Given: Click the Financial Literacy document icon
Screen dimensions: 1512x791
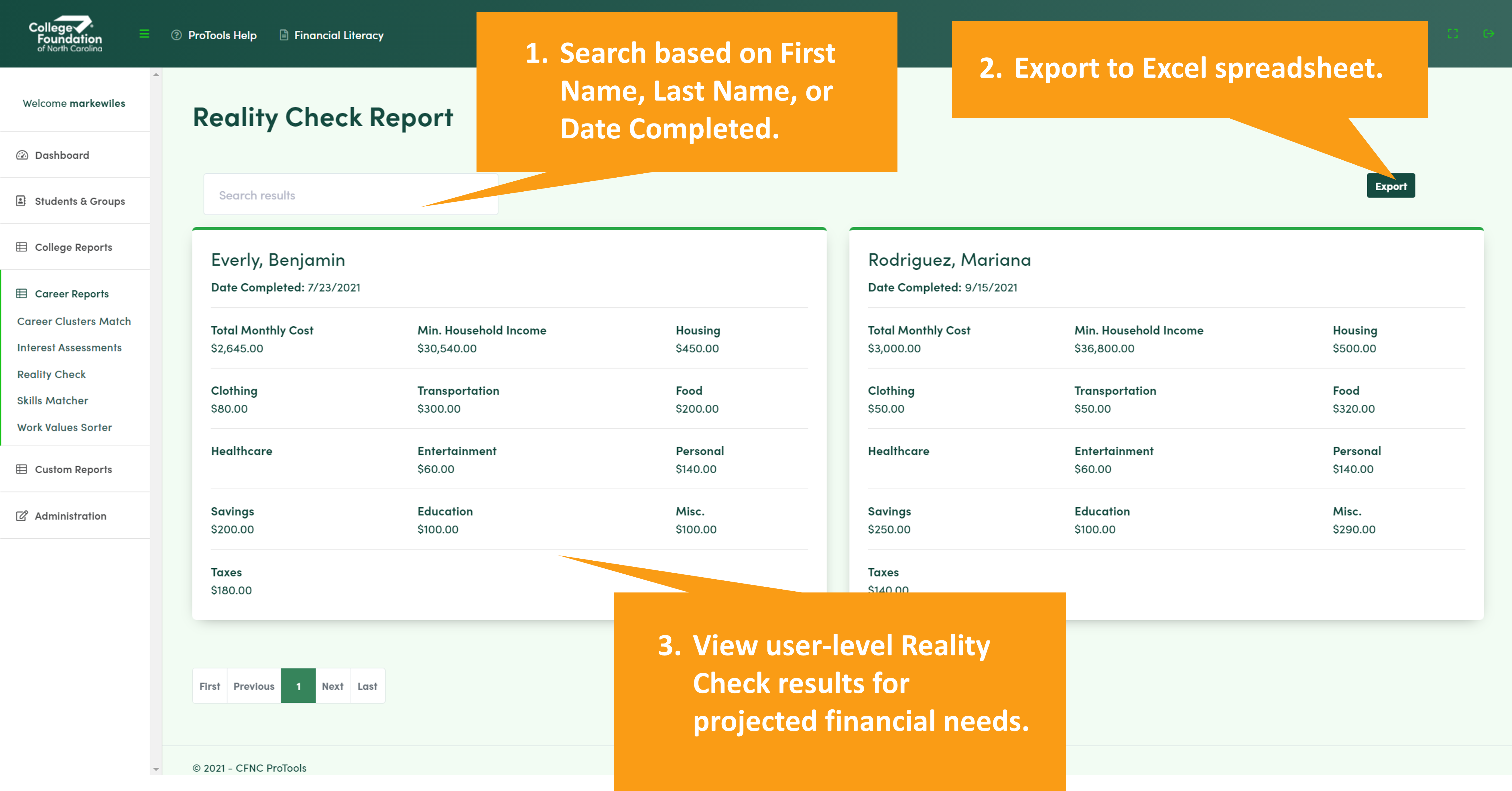Looking at the screenshot, I should click(x=283, y=35).
